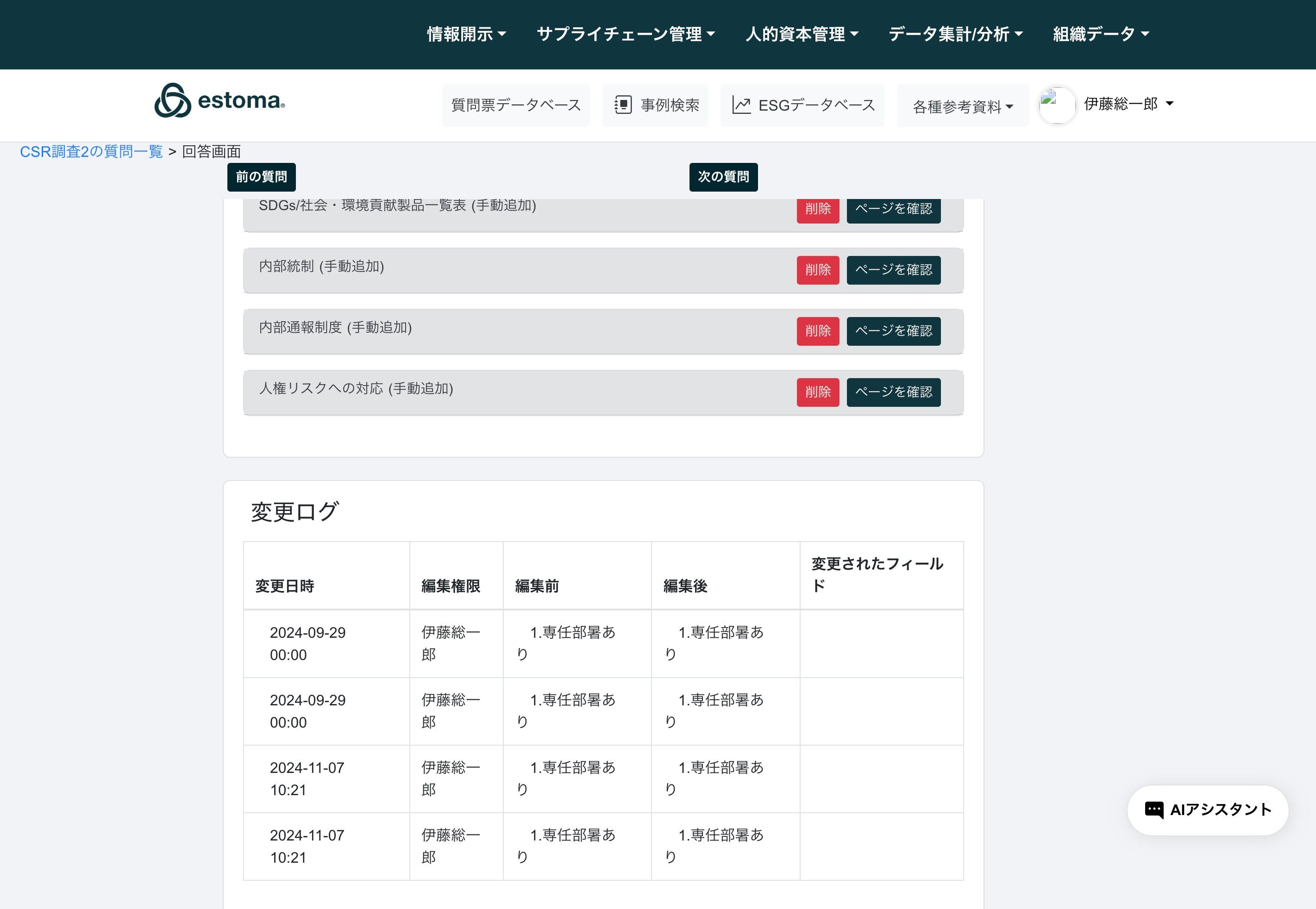Click 前の質問 button

pos(261,176)
